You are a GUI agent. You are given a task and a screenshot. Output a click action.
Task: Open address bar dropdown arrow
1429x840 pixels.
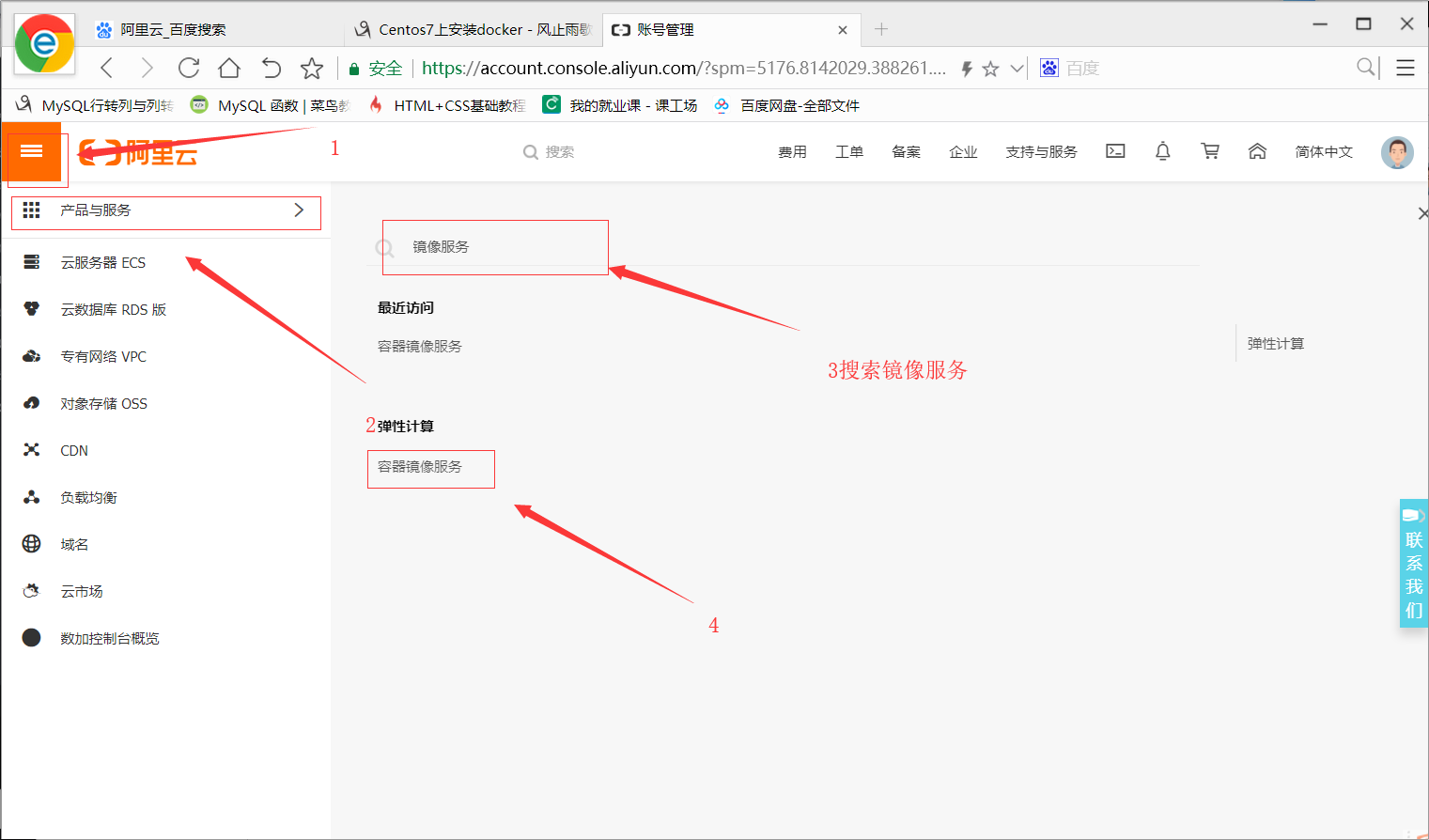pos(1017,69)
